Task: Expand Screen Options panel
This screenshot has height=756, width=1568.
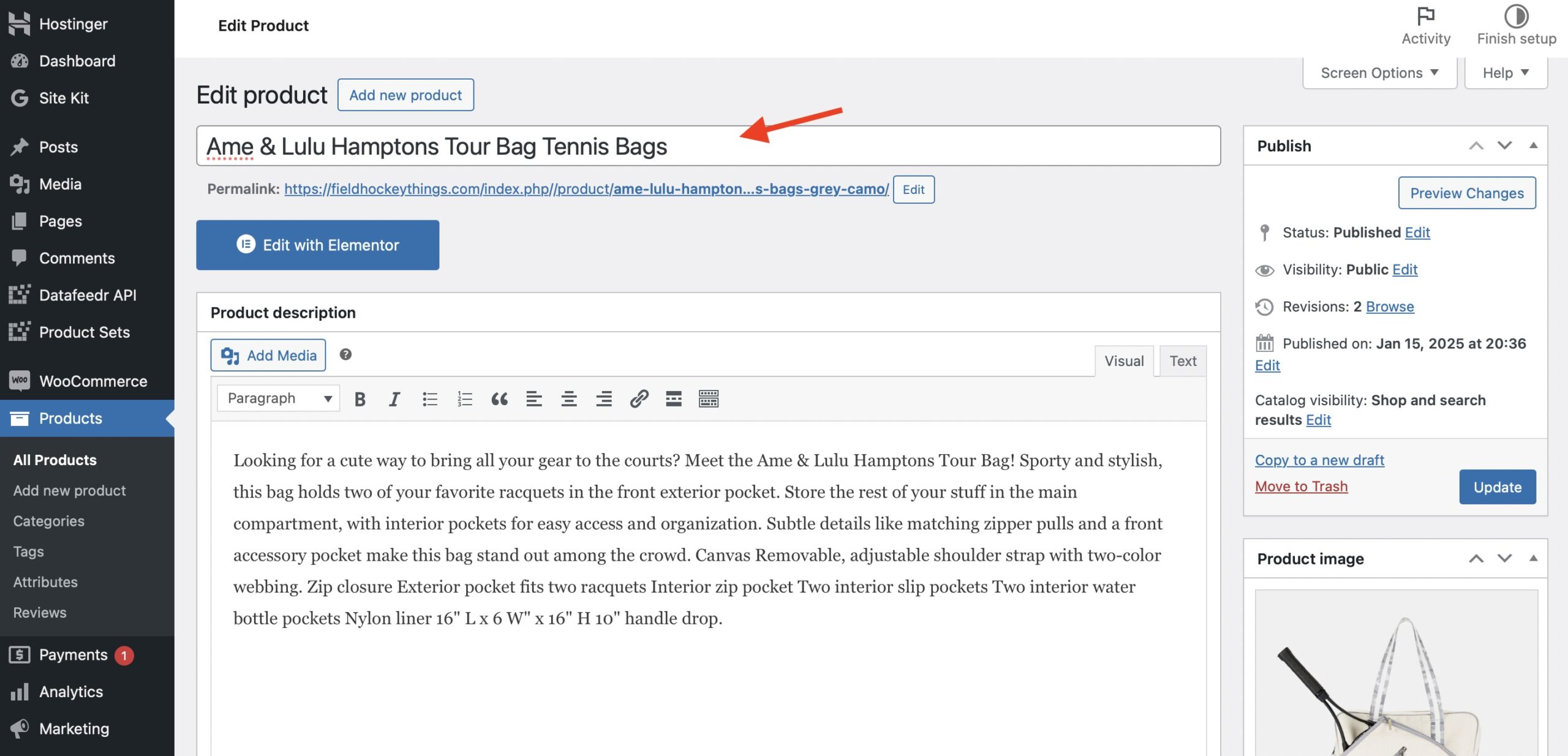Action: click(x=1379, y=73)
